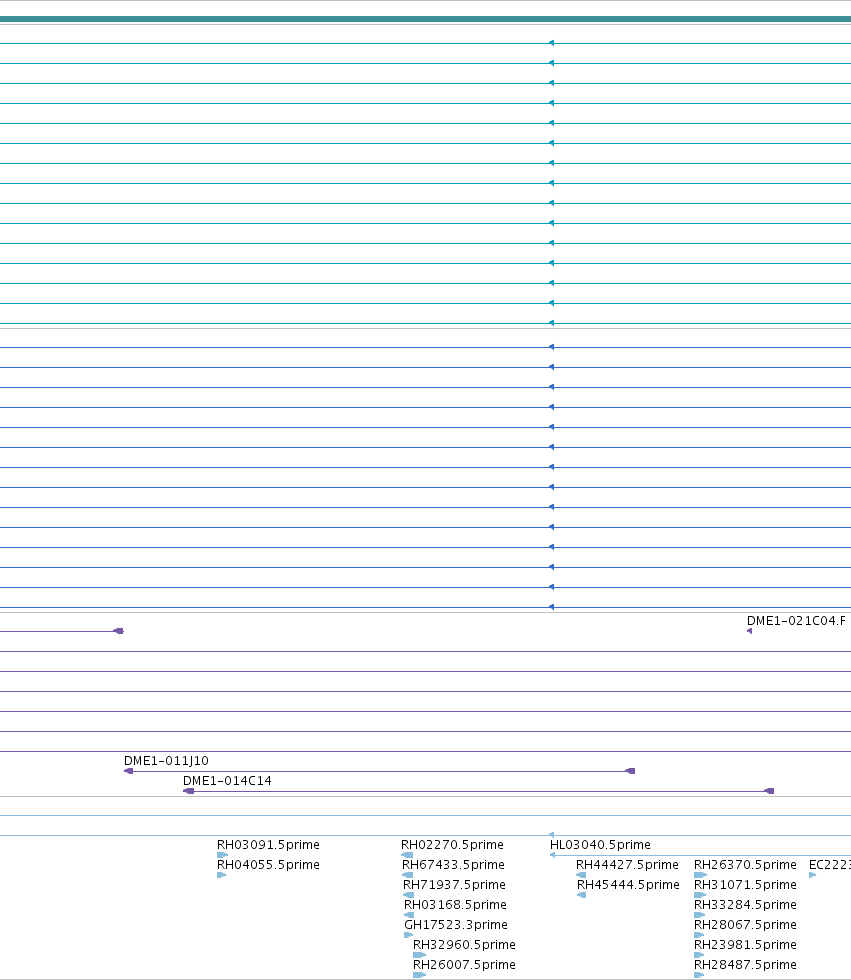Image resolution: width=851 pixels, height=980 pixels.
Task: Open the DME1-014C14 clone label
Action: click(x=227, y=781)
